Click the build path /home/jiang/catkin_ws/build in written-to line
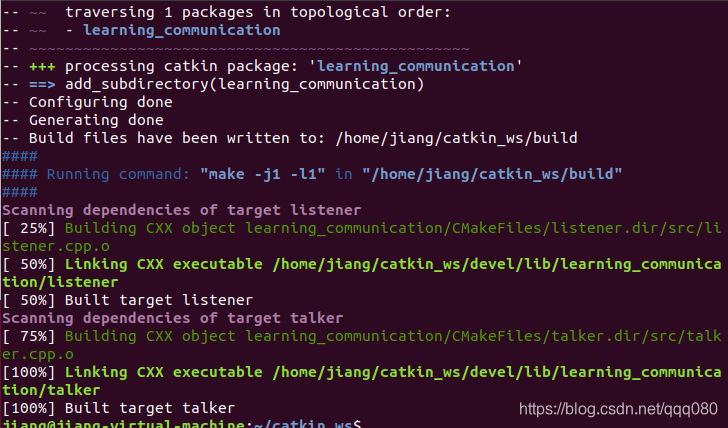The image size is (728, 428). 456,138
